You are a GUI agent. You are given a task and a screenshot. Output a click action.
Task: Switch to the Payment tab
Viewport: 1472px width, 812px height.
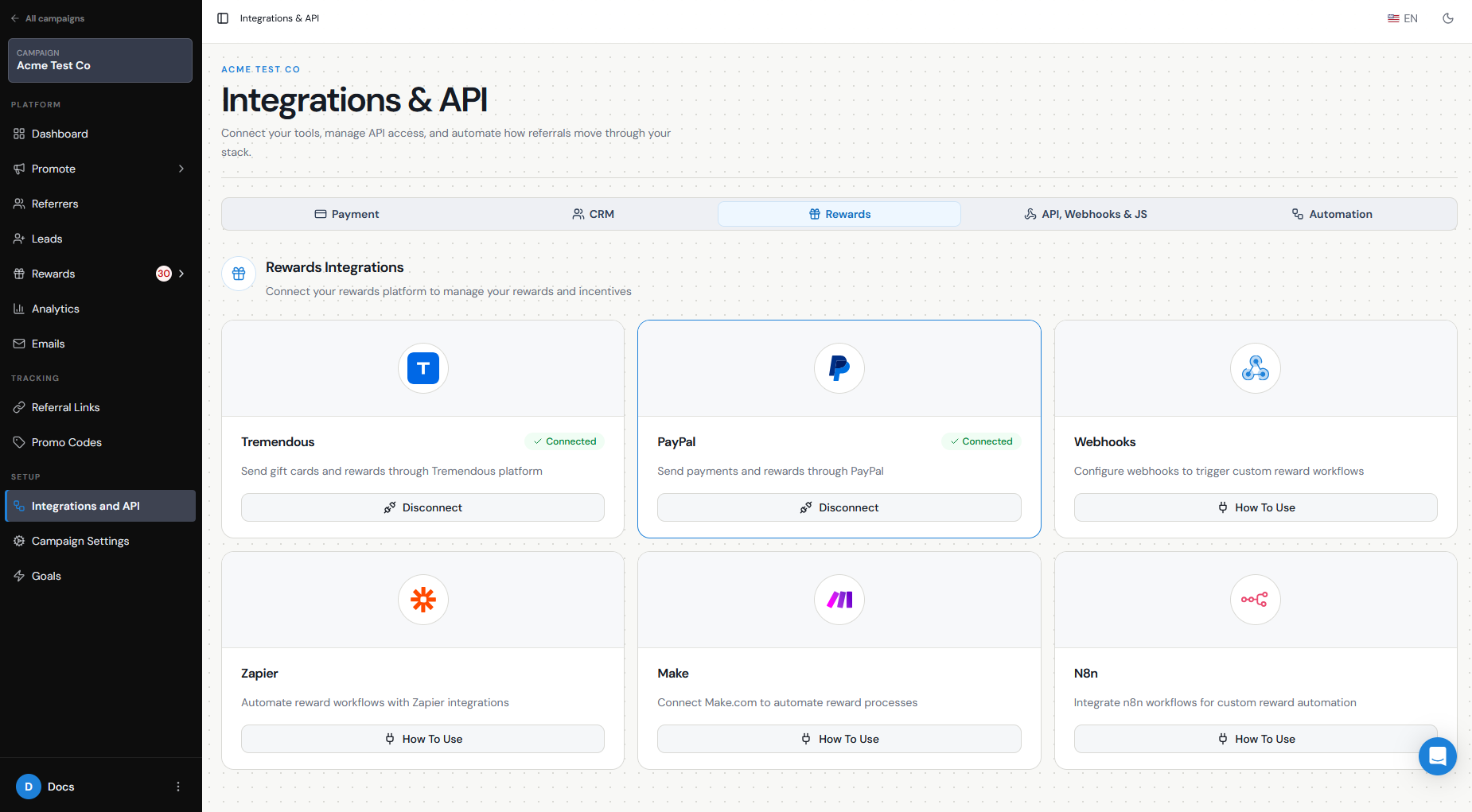[347, 214]
